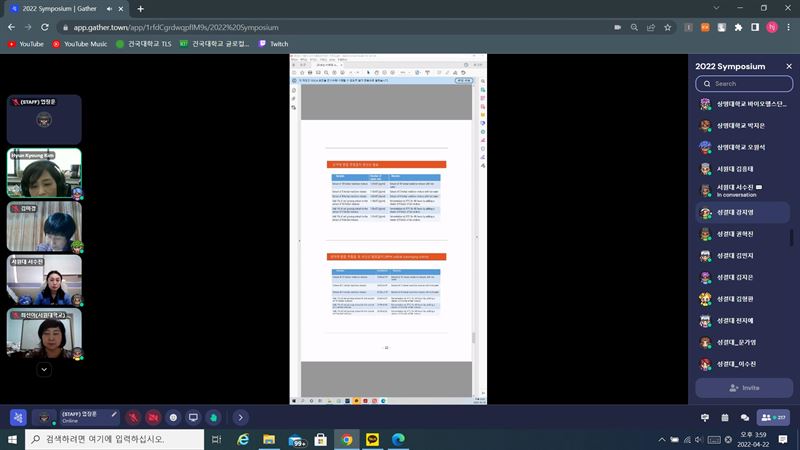Viewport: 800px width, 450px height.
Task: Switch to the 2022 Symposium Gather tab
Action: [x=62, y=8]
